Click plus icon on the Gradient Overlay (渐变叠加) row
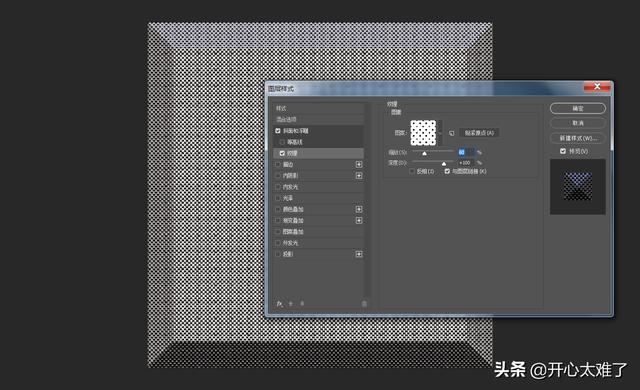Image resolution: width=640 pixels, height=390 pixels. 359,220
